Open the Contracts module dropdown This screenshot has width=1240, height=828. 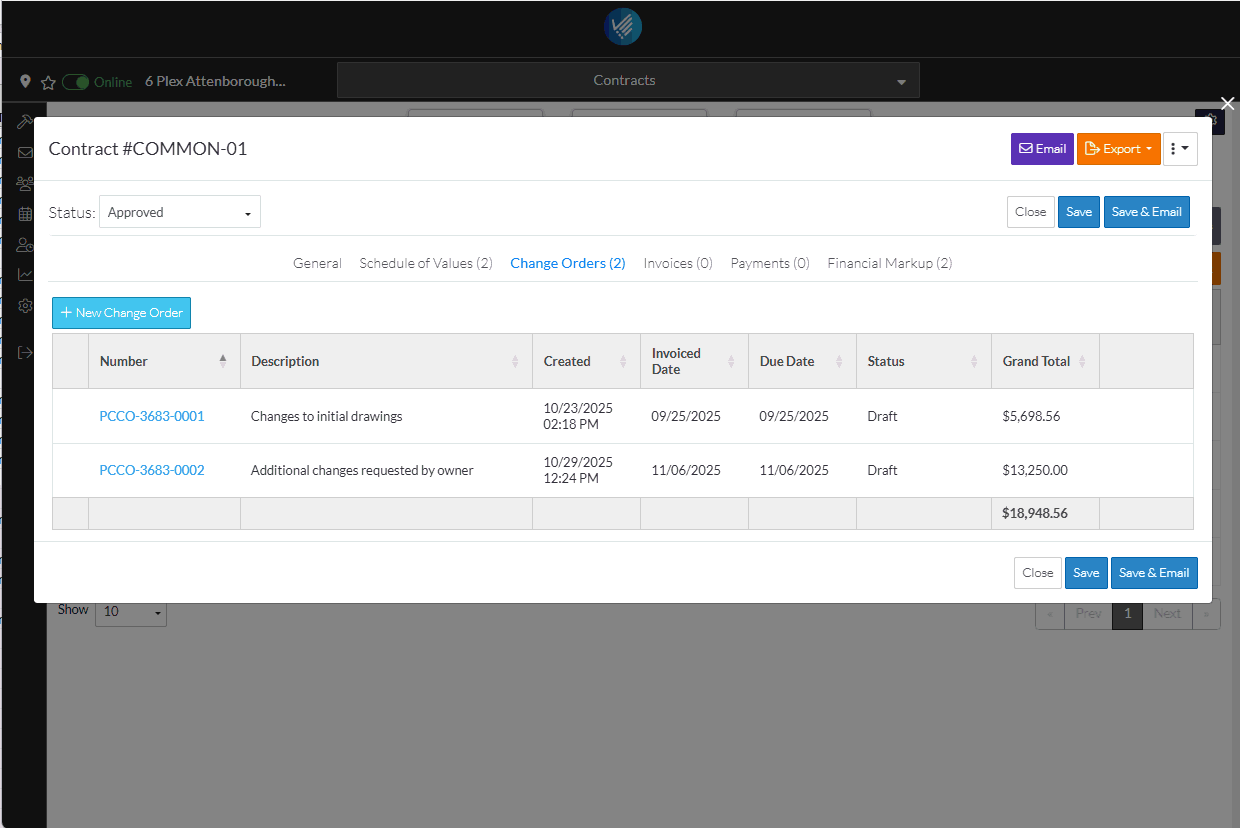627,80
